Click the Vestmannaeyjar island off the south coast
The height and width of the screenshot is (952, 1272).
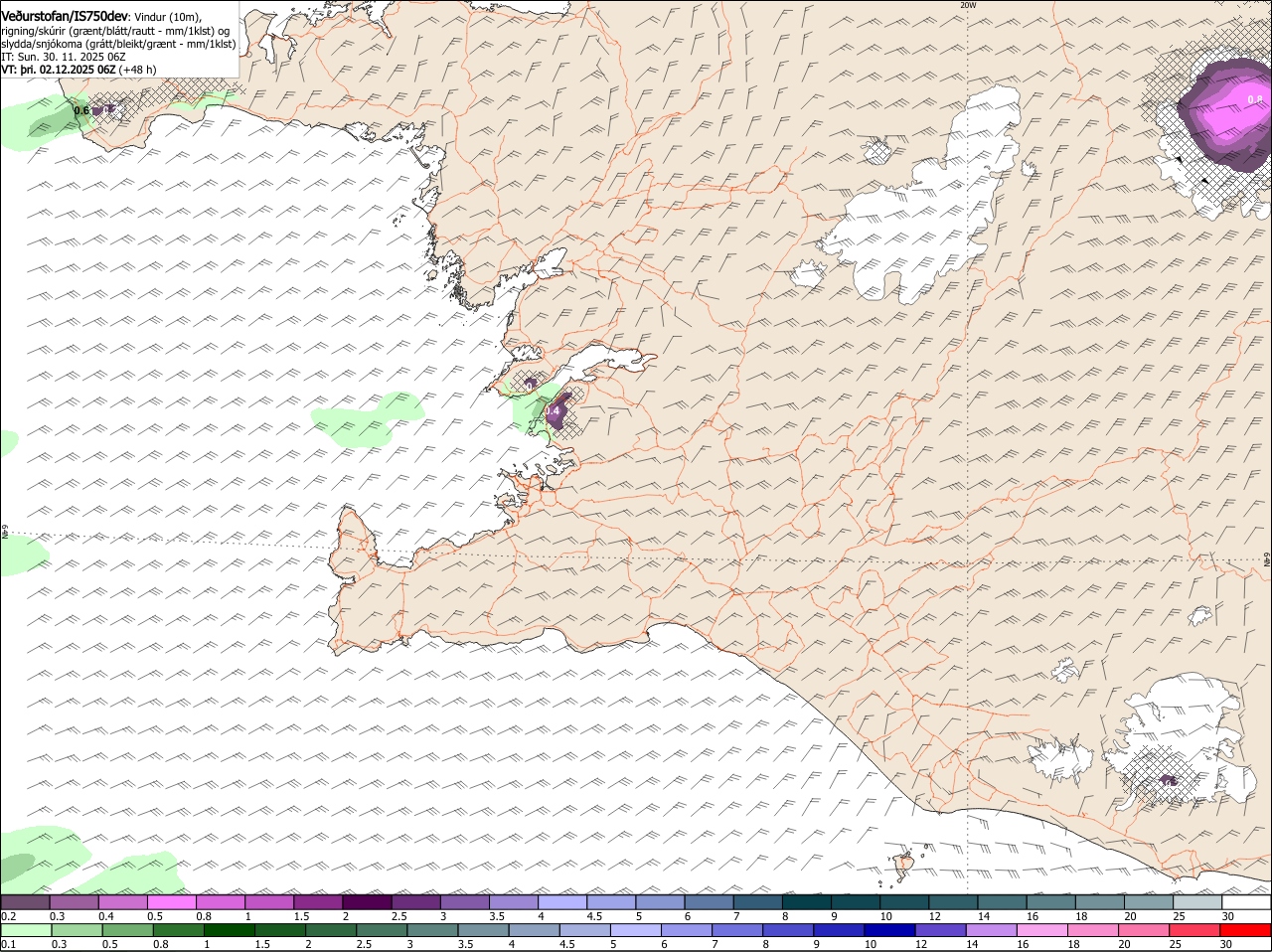pos(904,867)
